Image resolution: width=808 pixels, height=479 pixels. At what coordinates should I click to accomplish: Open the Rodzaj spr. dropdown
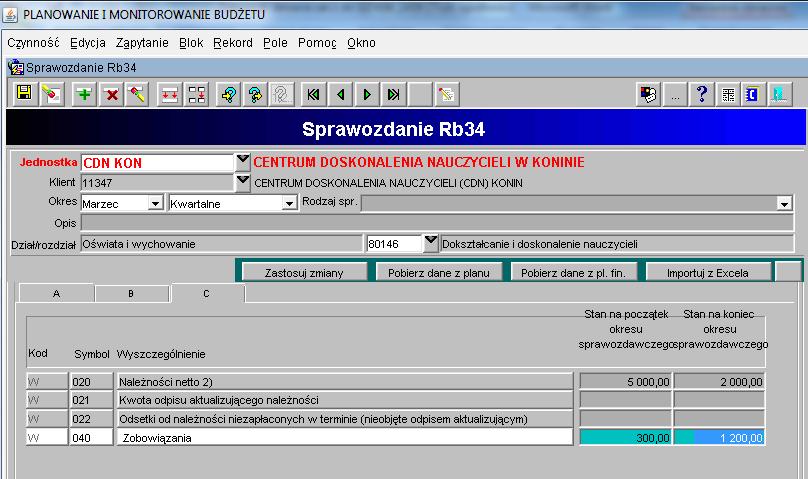(x=784, y=204)
